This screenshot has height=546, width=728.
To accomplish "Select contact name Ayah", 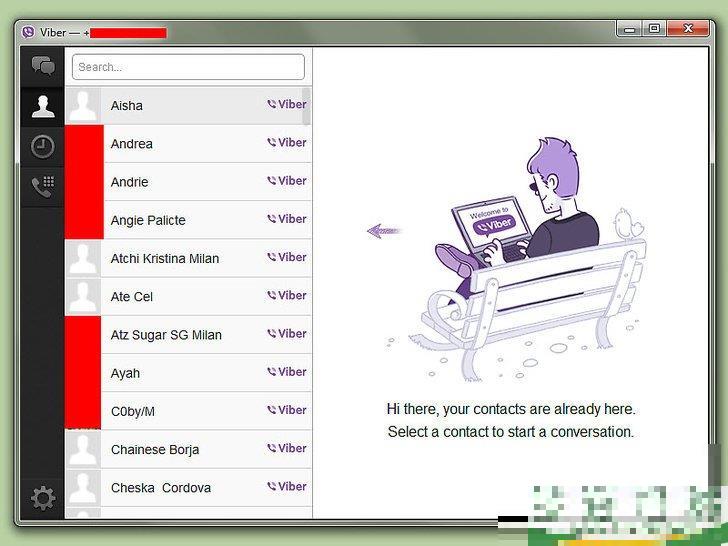I will click(125, 373).
